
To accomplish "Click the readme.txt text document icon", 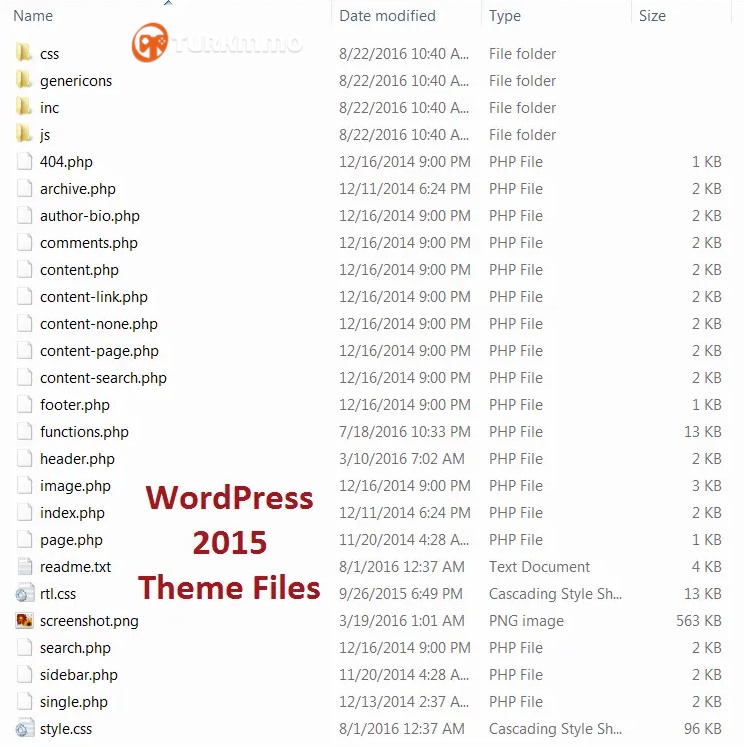I will [24, 566].
